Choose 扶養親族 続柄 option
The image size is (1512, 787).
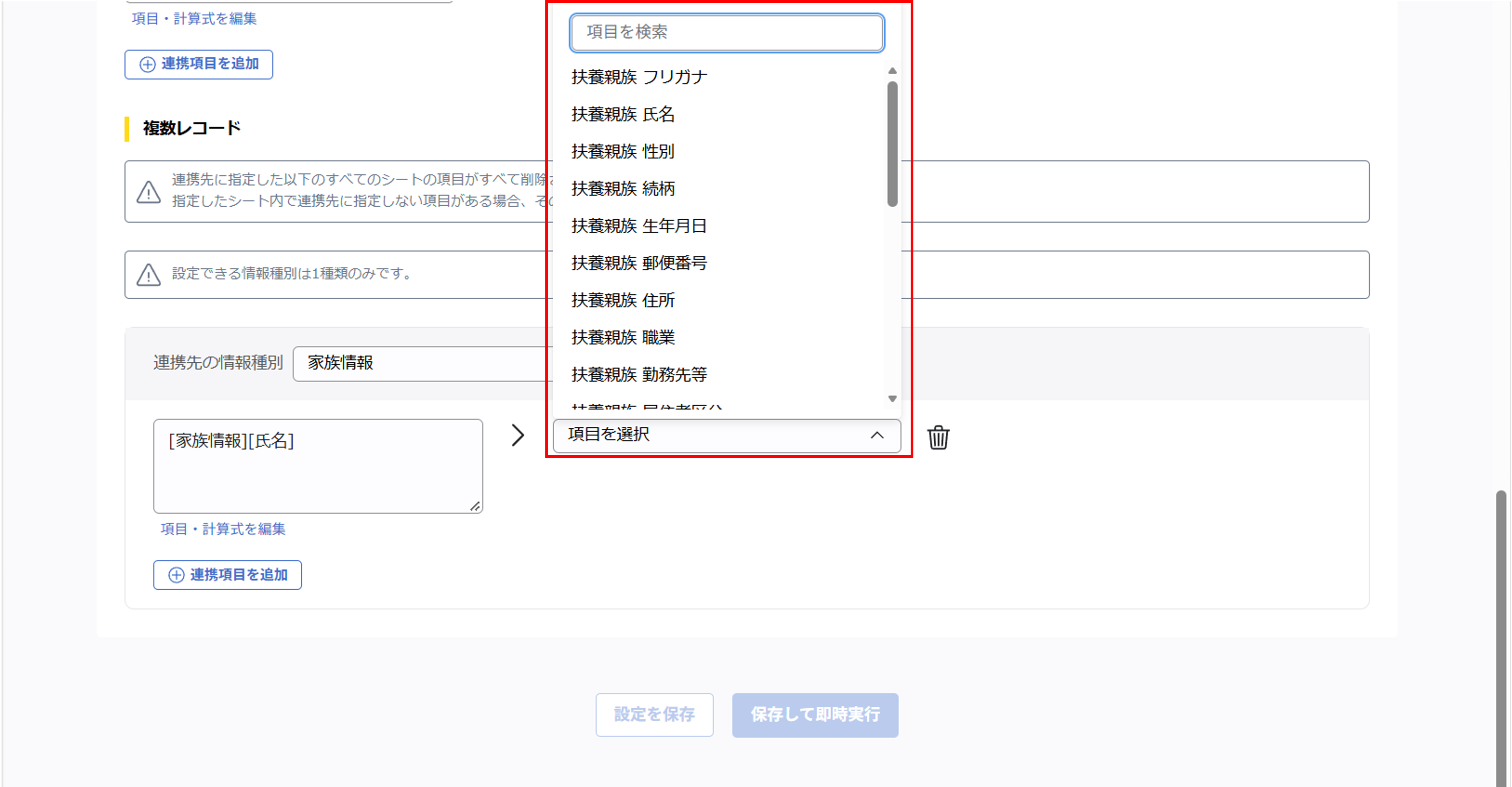point(623,188)
